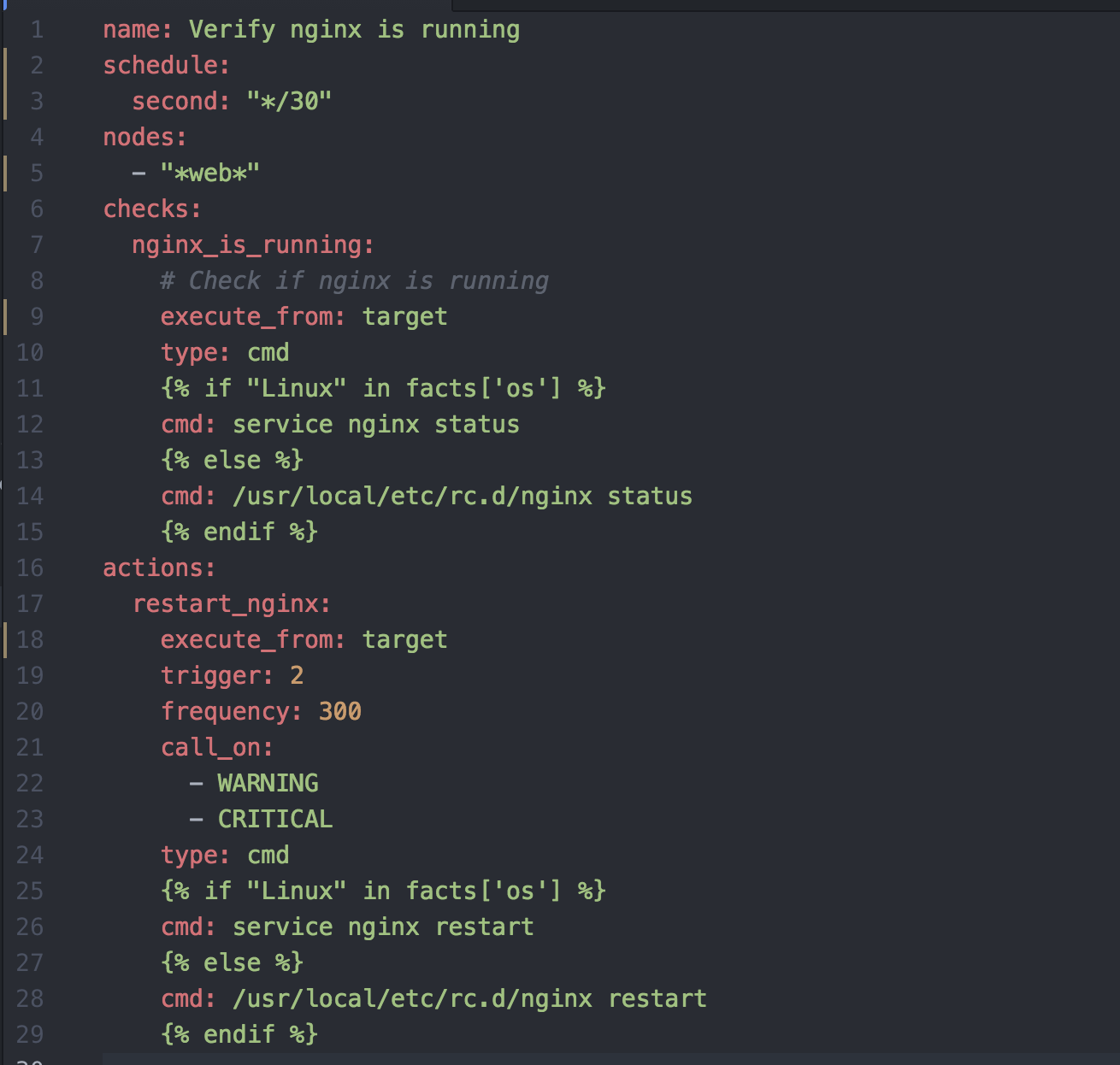This screenshot has height=1065, width=1120.
Task: Click 'type: cmd' on line 24
Action: pos(225,856)
